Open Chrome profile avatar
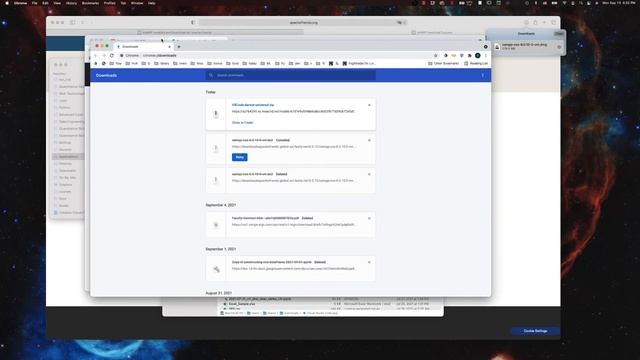Viewport: 640px width, 360px height. (x=478, y=56)
